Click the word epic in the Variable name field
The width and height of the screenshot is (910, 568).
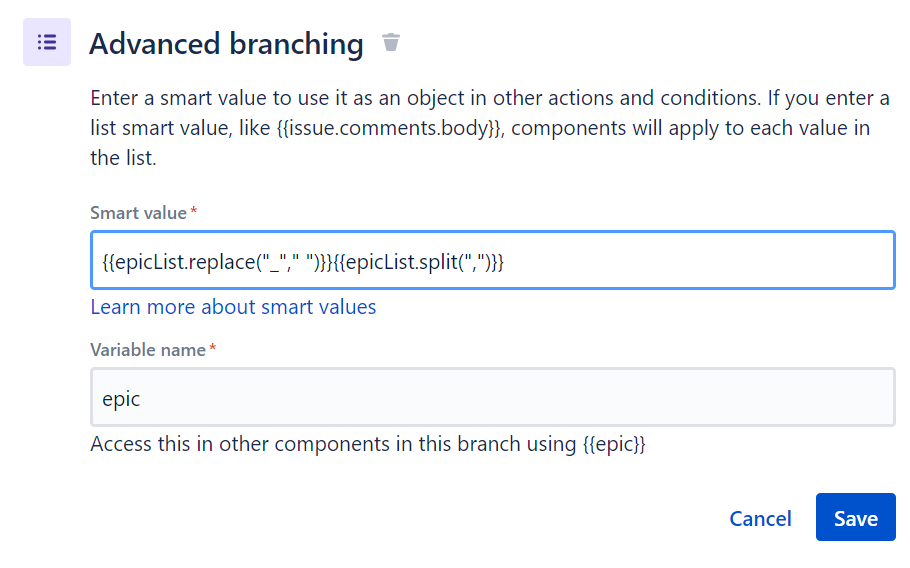coord(121,399)
